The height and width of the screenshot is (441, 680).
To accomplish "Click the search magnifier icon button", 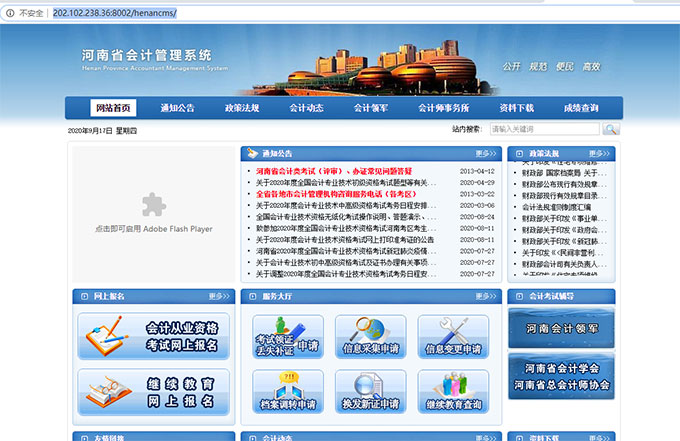I will 611,129.
